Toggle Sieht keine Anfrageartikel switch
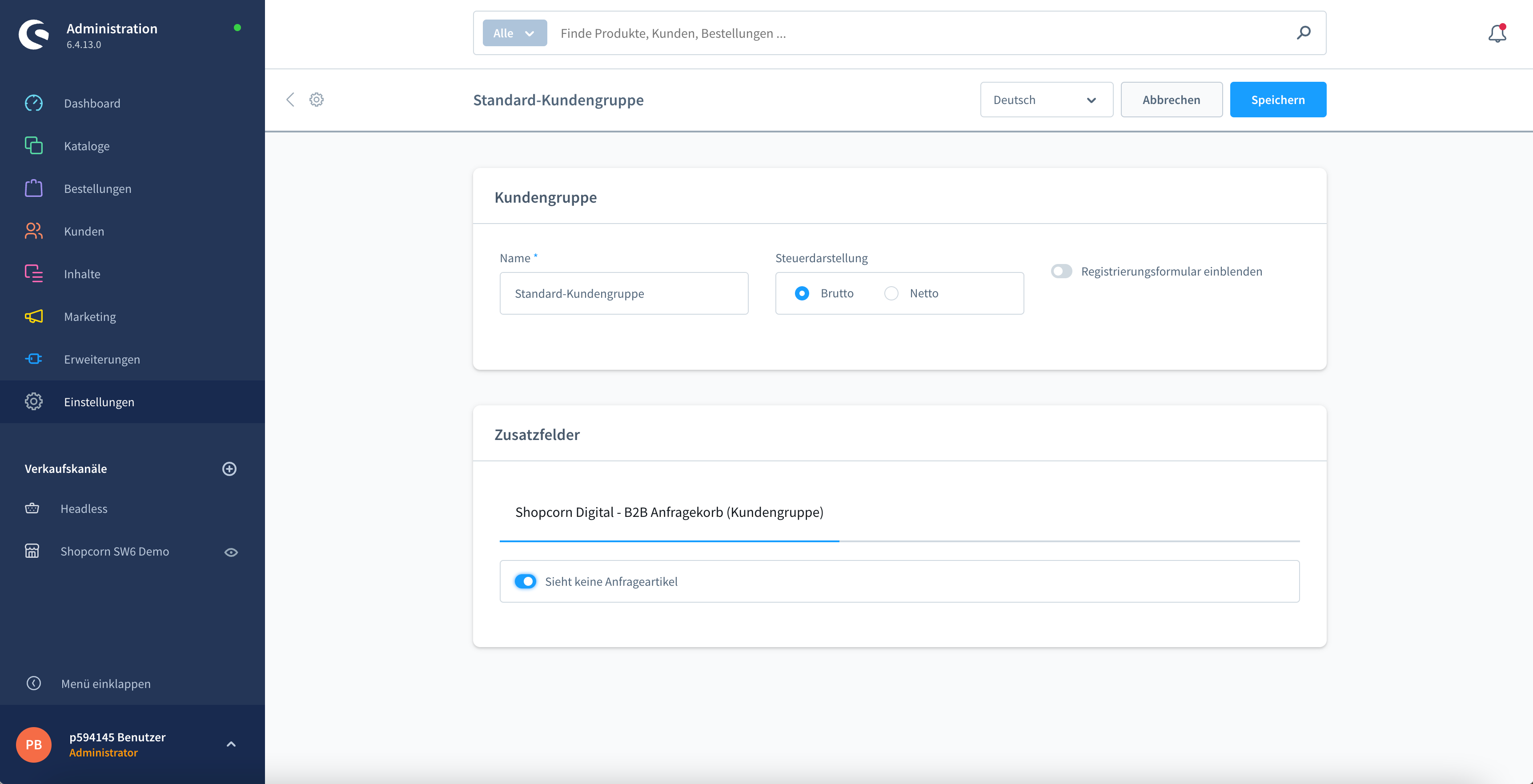Screen dimensions: 1533x784 pos(525,581)
